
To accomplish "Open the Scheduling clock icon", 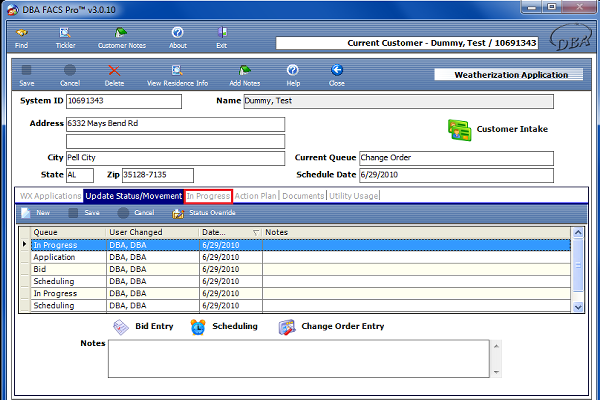I will 198,327.
